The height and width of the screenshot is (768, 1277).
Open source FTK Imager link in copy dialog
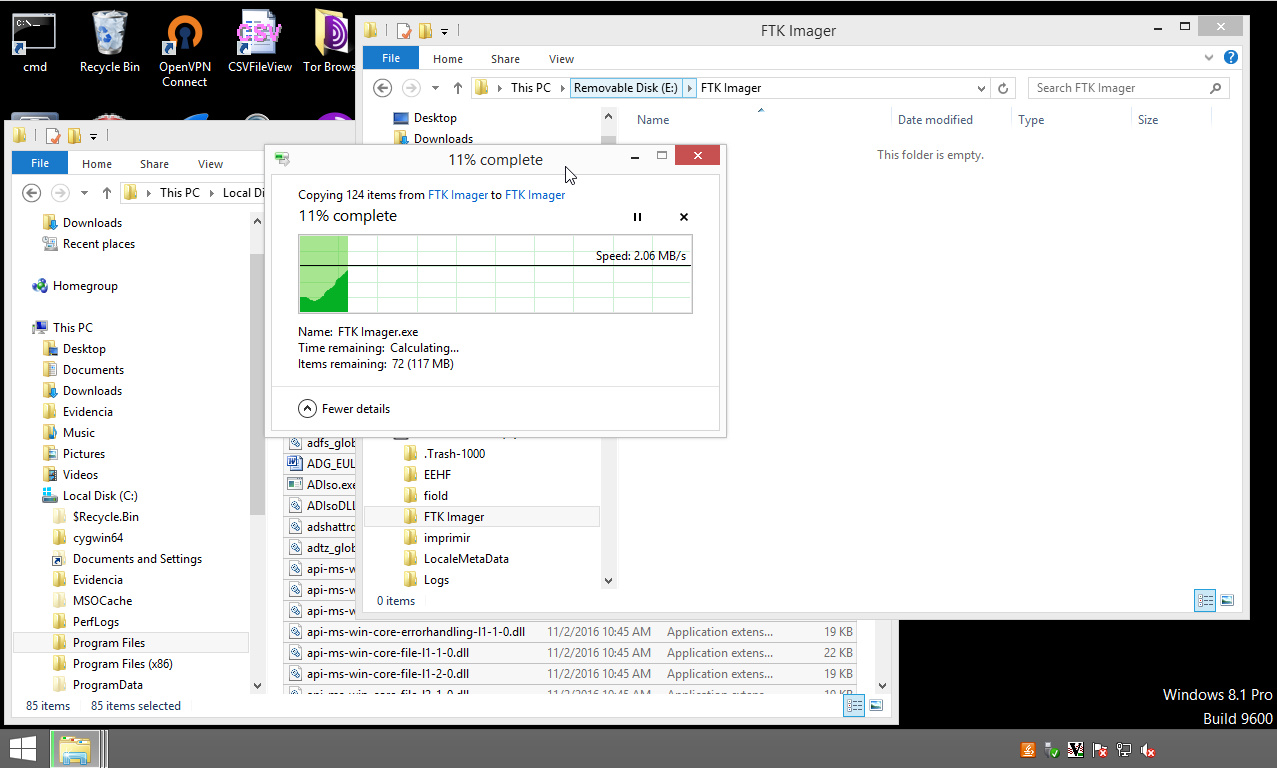pos(458,195)
